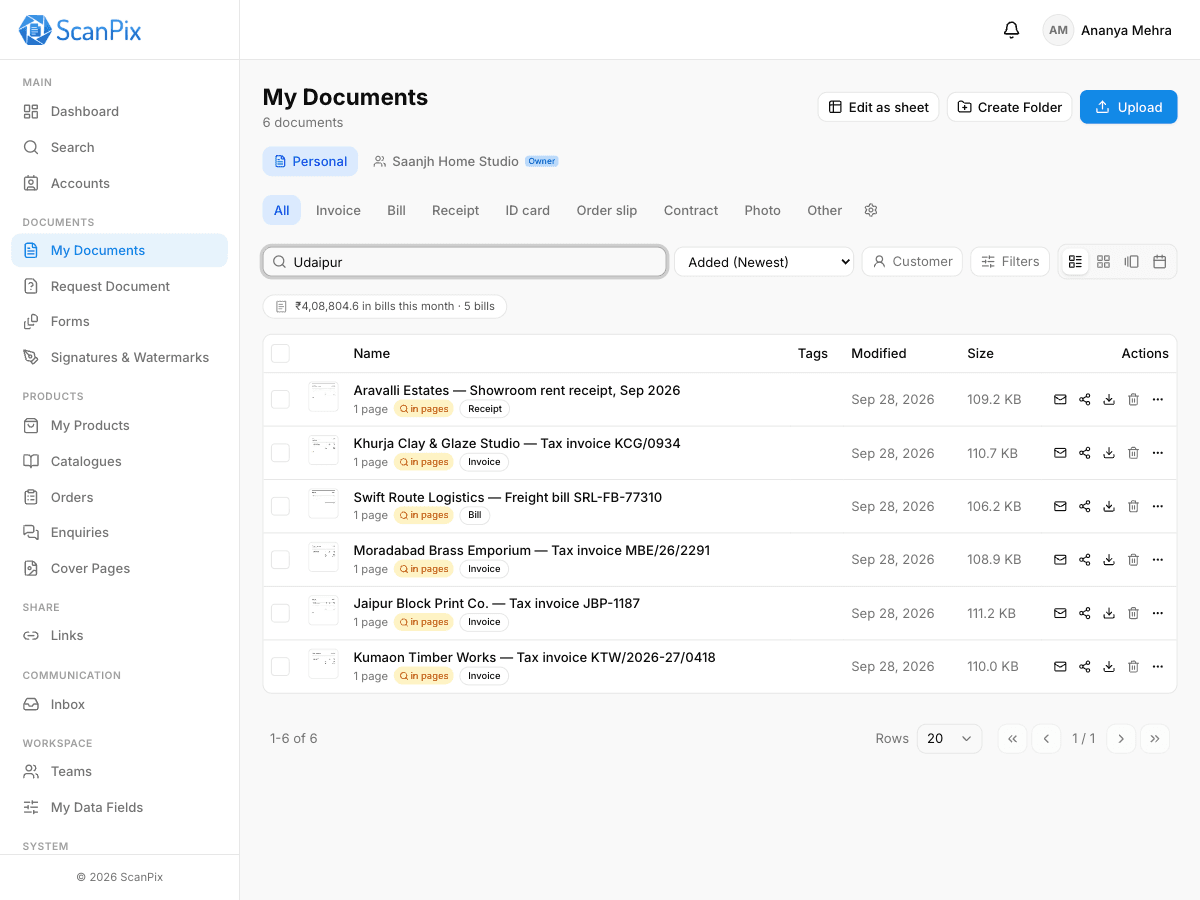The height and width of the screenshot is (900, 1200).
Task: Tick the Jaipur Block Print checkbox
Action: point(280,613)
